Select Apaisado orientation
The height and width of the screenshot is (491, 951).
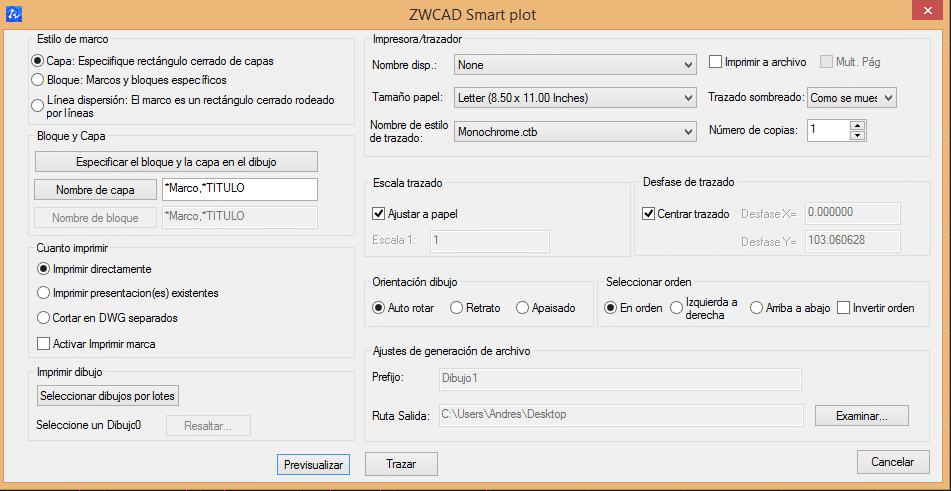click(x=523, y=308)
